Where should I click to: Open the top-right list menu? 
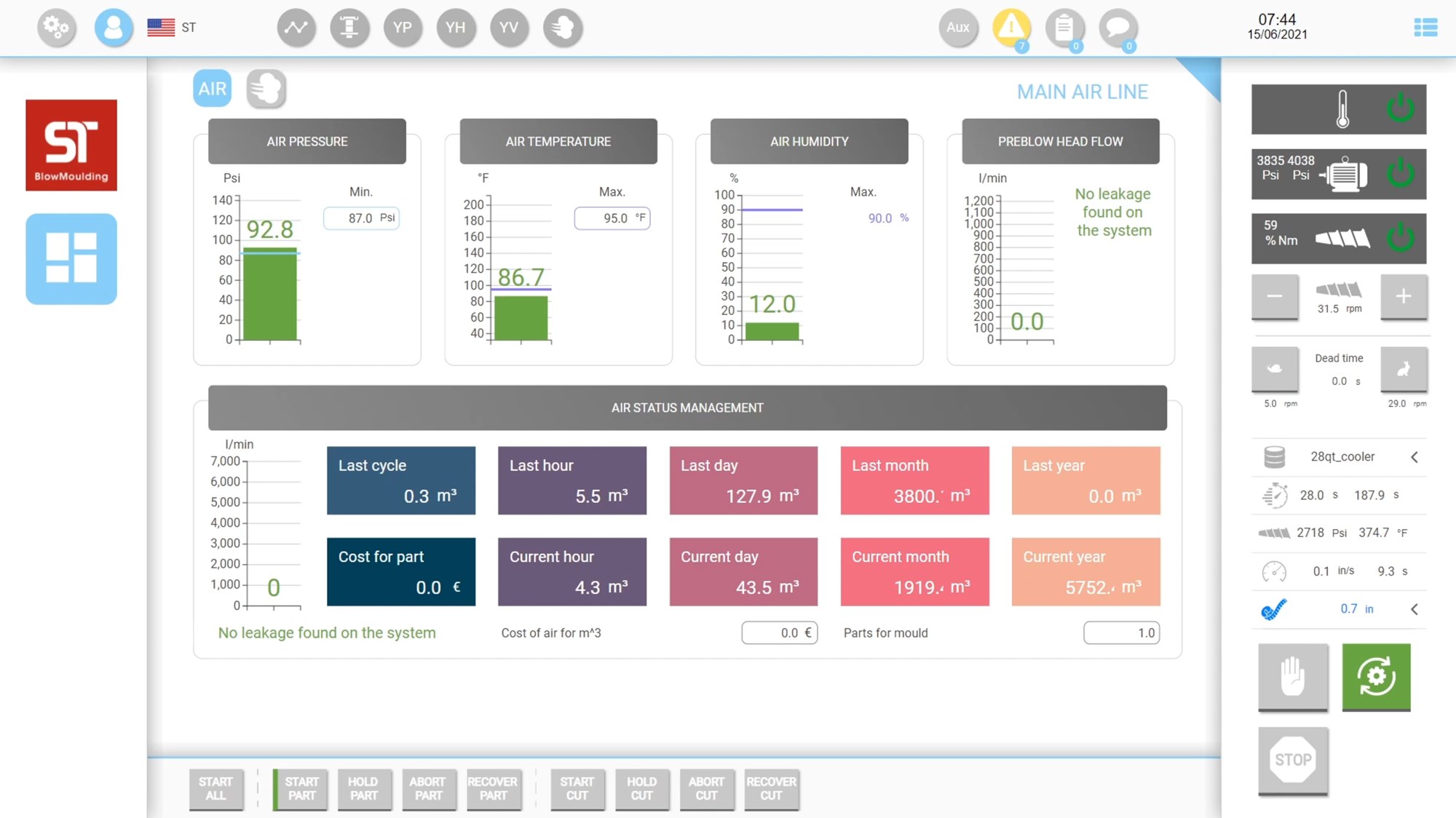[x=1425, y=28]
